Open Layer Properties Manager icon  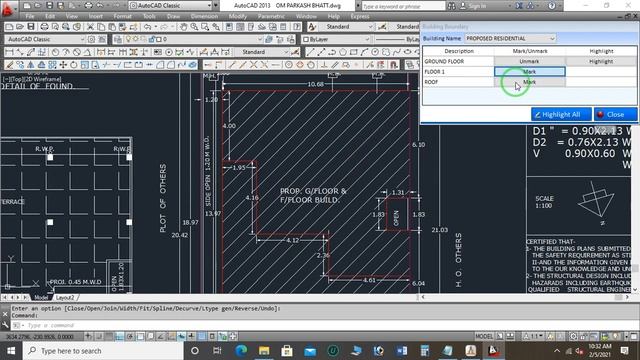click(118, 40)
